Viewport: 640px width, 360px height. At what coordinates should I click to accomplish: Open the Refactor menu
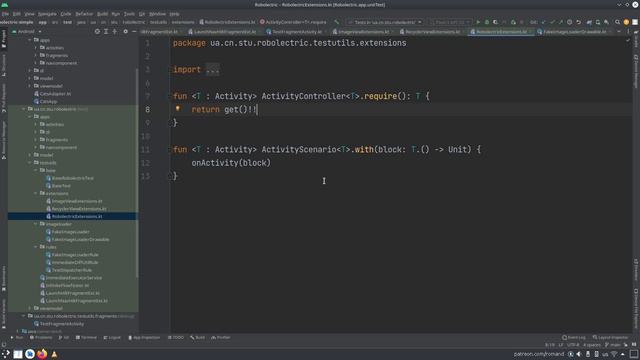click(84, 13)
